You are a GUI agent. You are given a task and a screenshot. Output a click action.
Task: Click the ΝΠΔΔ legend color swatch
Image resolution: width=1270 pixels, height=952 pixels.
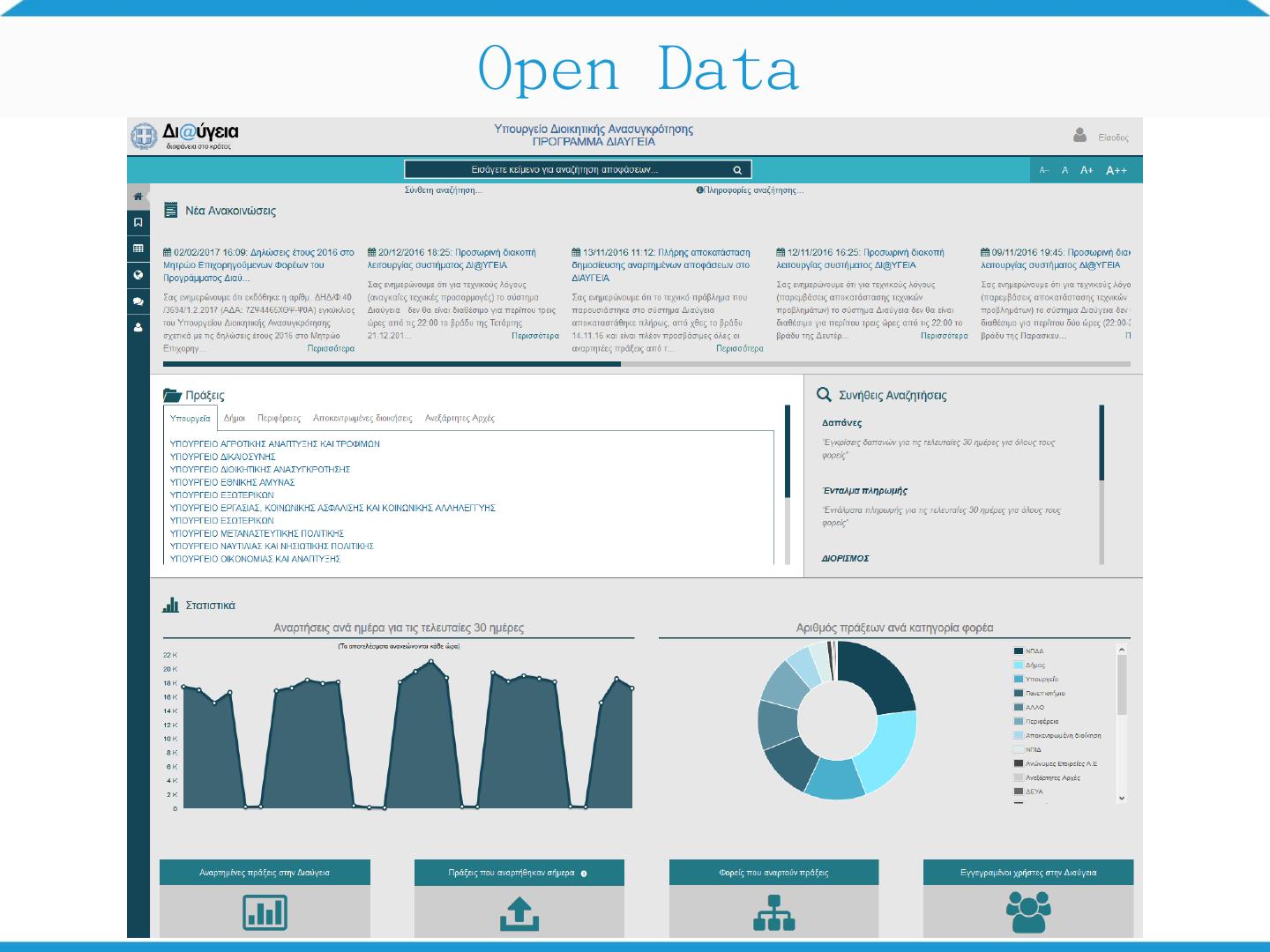(1019, 651)
